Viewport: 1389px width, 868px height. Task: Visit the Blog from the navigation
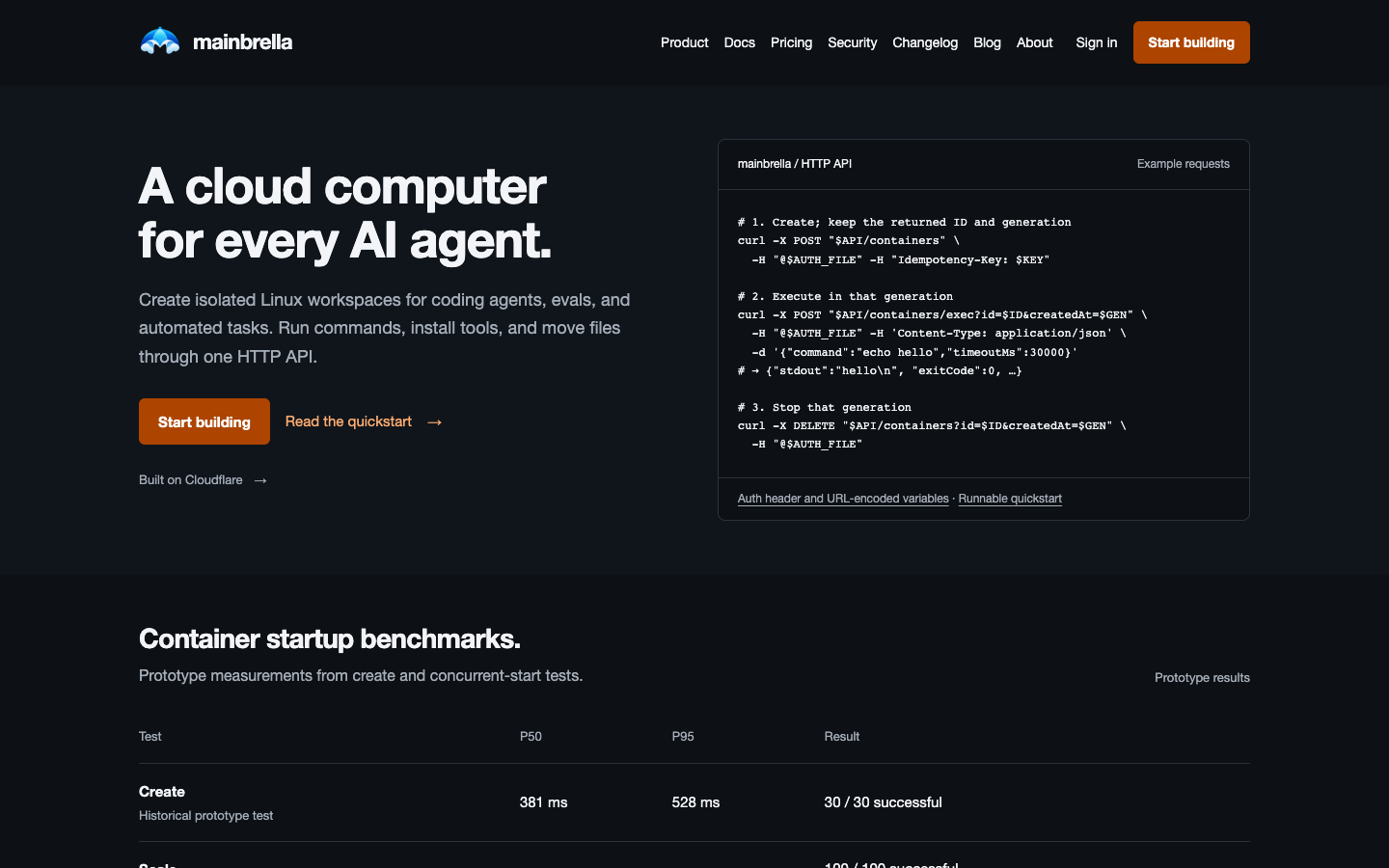point(988,42)
